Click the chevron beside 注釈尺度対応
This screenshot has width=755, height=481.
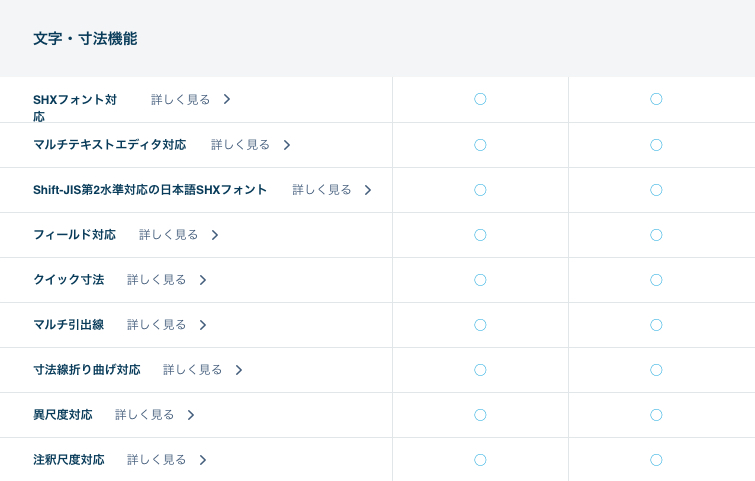click(203, 460)
